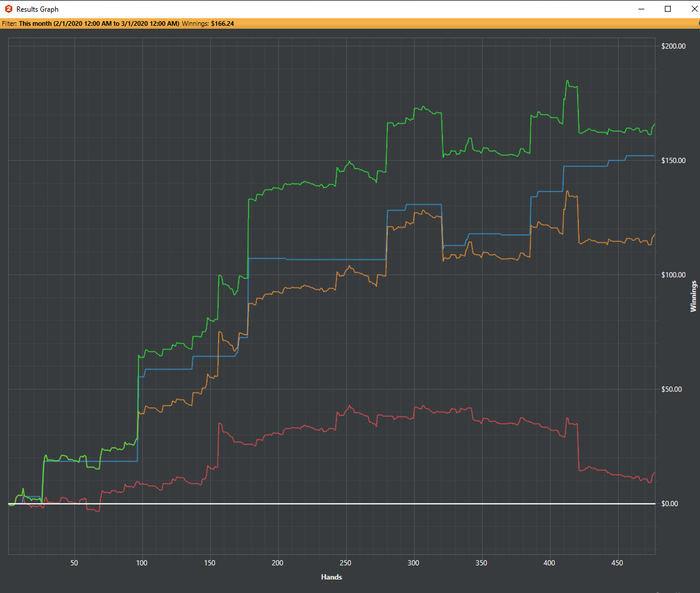Click the Results Graph window title
The width and height of the screenshot is (700, 593).
pyautogui.click(x=38, y=9)
